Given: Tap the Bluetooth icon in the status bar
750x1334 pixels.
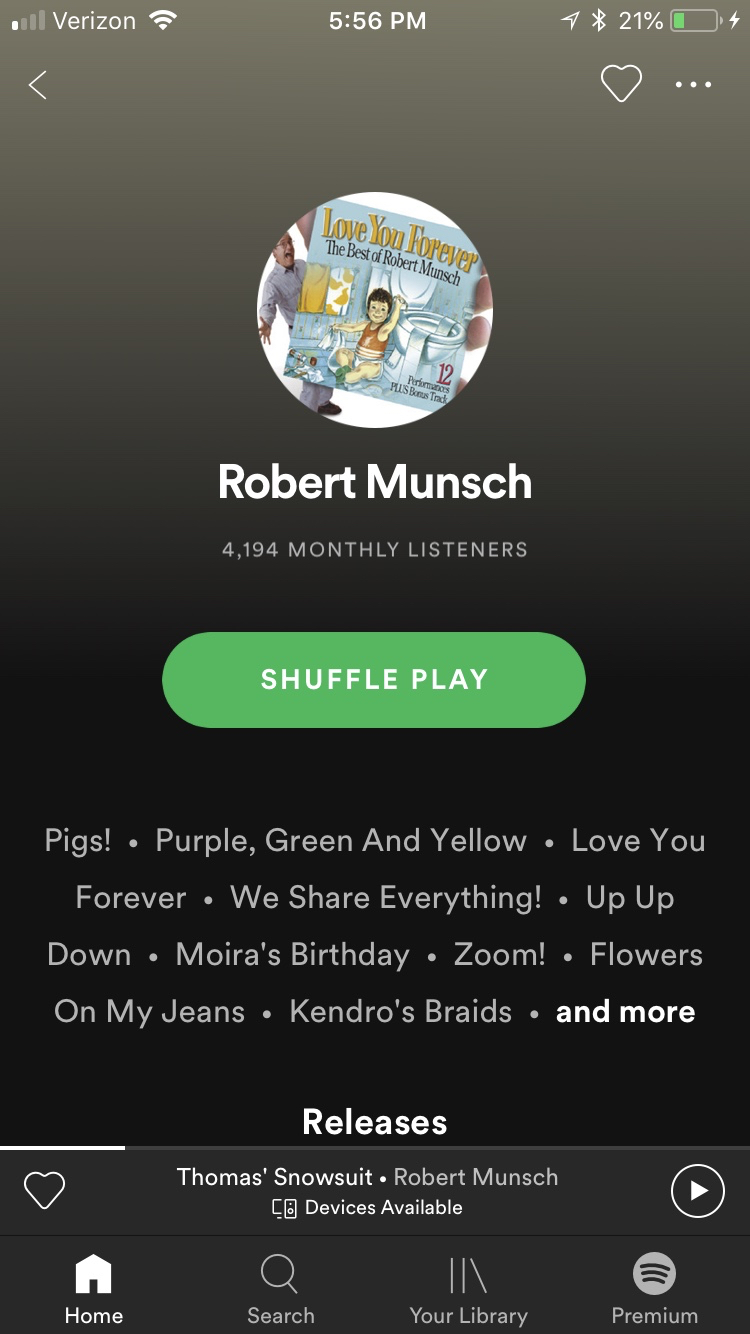Looking at the screenshot, I should [x=599, y=20].
